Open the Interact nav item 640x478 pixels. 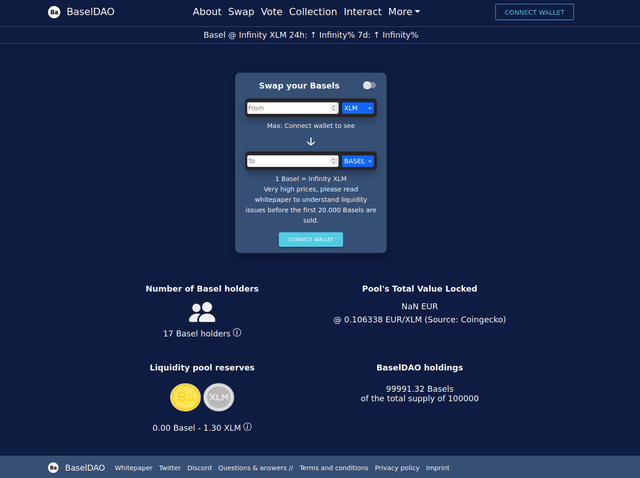[x=362, y=12]
